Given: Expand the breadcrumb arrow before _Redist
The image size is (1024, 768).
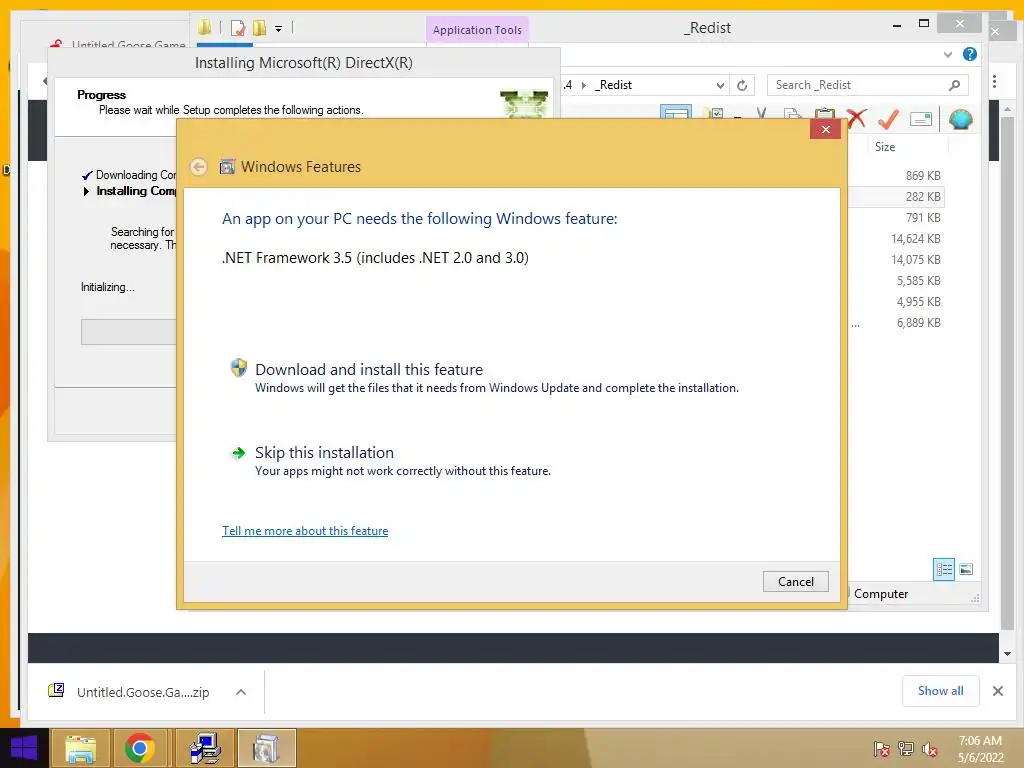Looking at the screenshot, I should tap(583, 86).
